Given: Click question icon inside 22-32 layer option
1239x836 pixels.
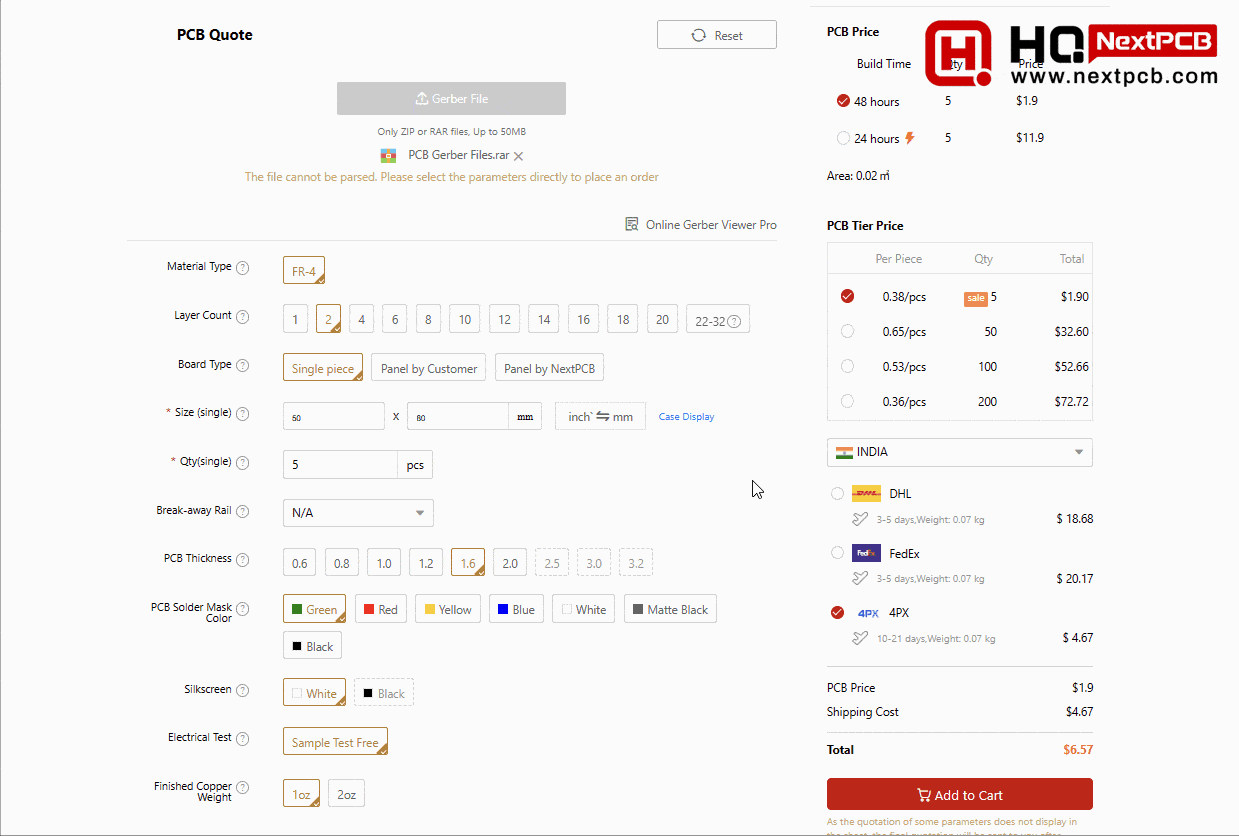Looking at the screenshot, I should point(734,321).
